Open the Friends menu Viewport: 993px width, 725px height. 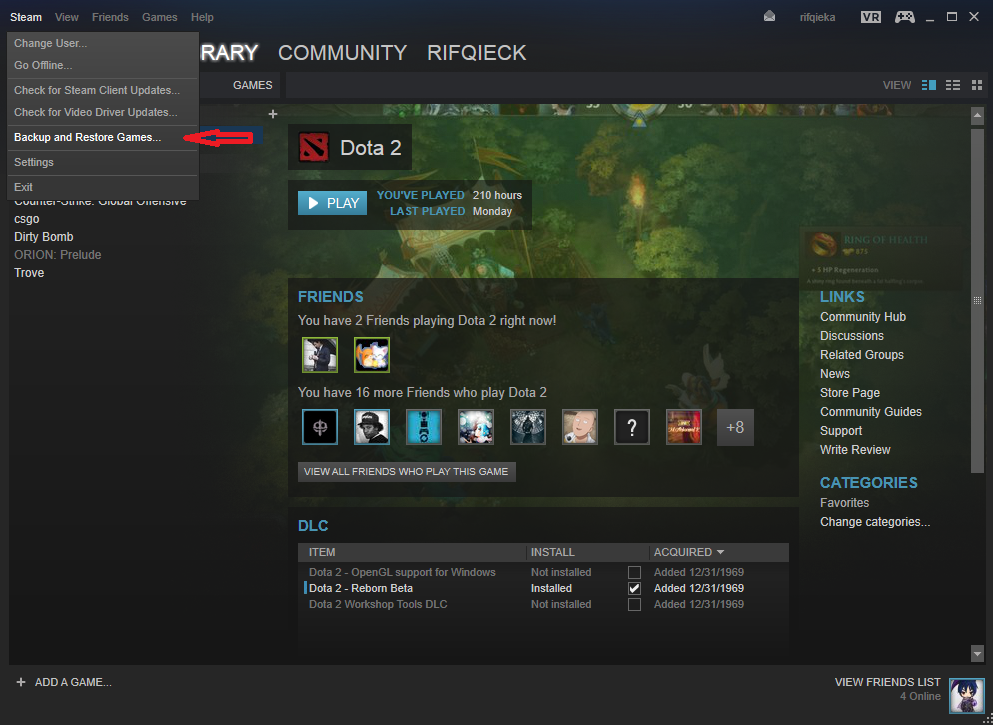[x=110, y=17]
